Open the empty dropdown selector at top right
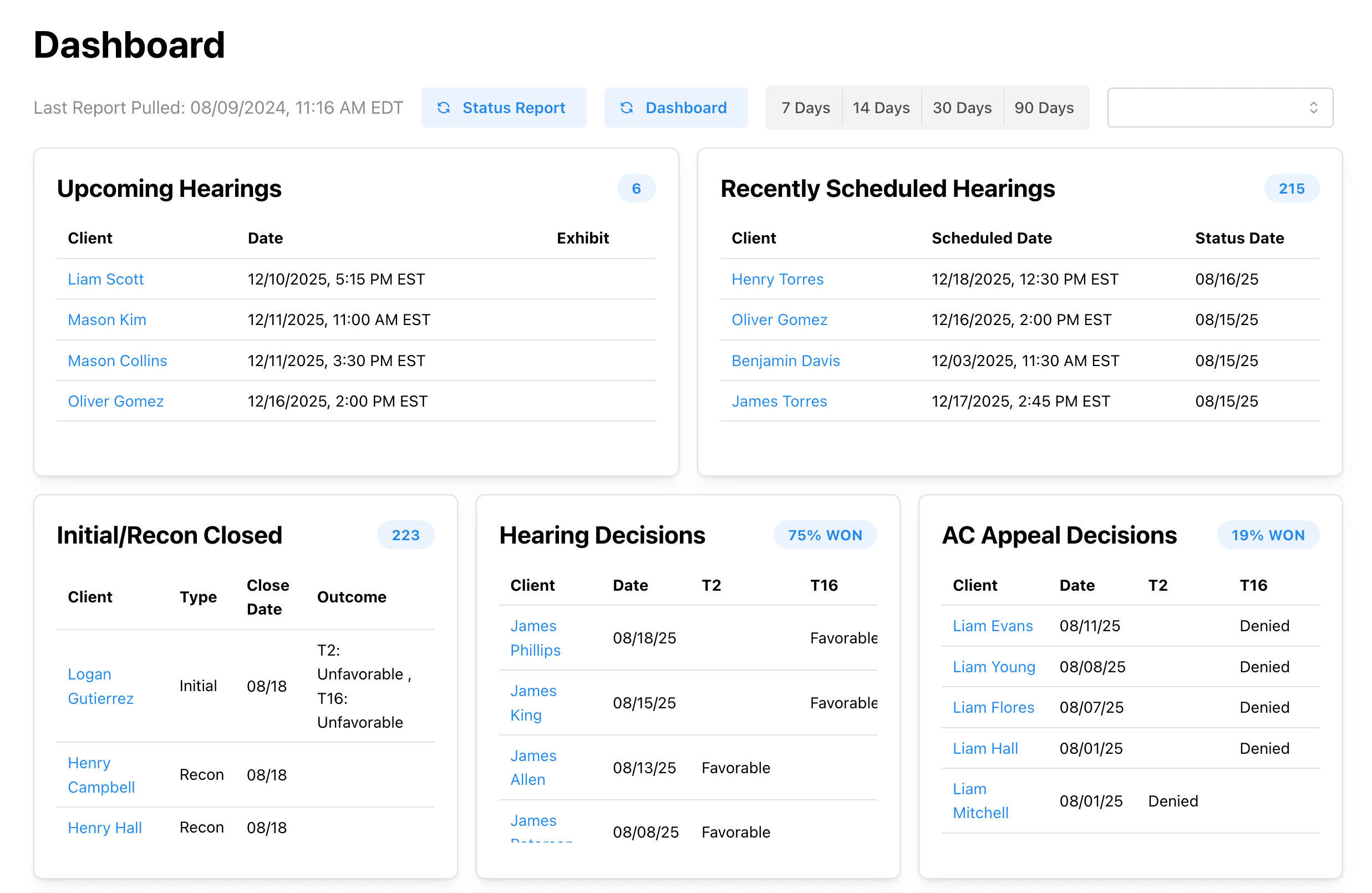This screenshot has width=1372, height=893. pyautogui.click(x=1219, y=107)
